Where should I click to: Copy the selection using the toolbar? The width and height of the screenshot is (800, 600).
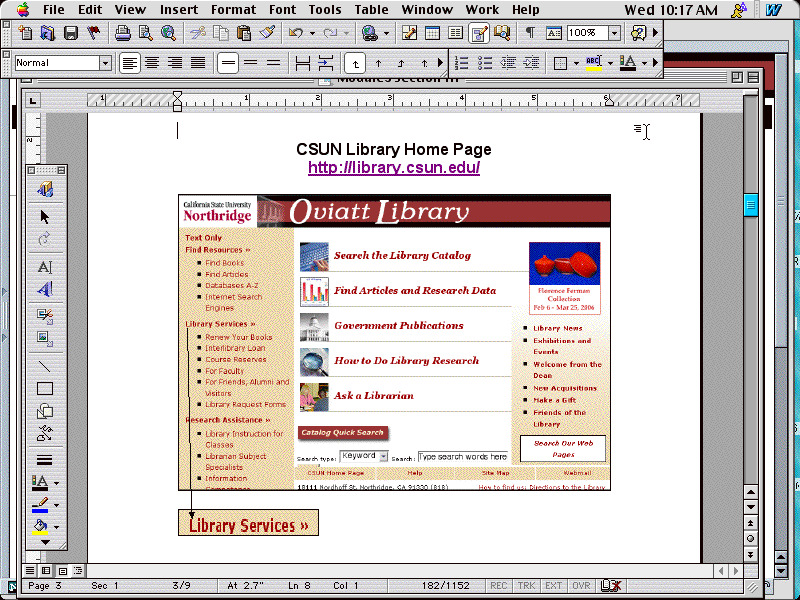pos(221,33)
